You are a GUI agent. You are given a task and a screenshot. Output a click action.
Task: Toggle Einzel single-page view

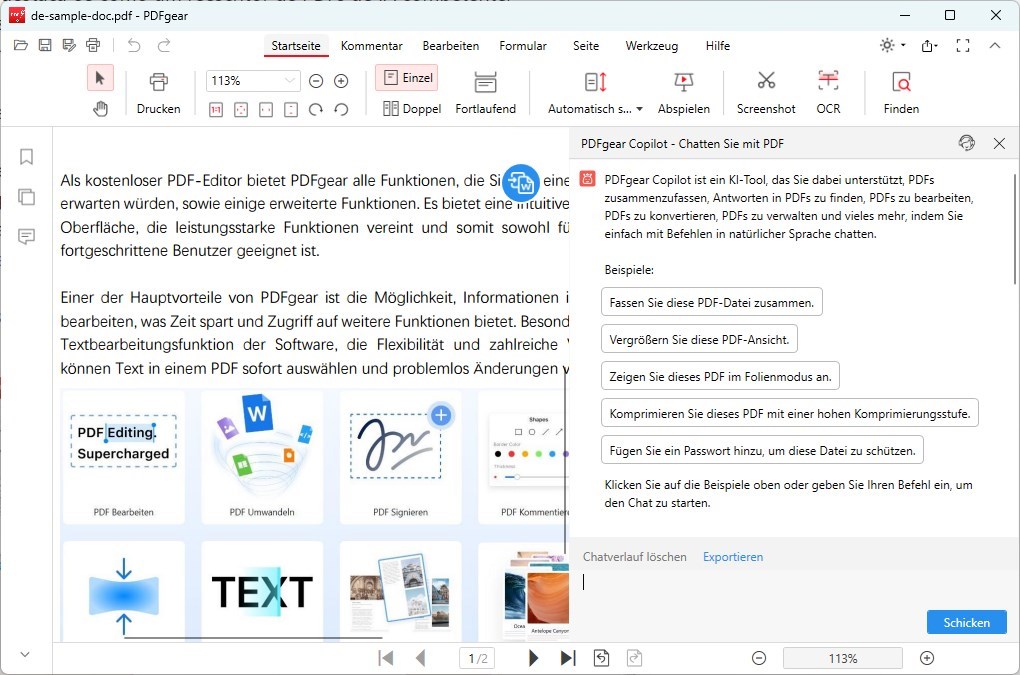406,77
